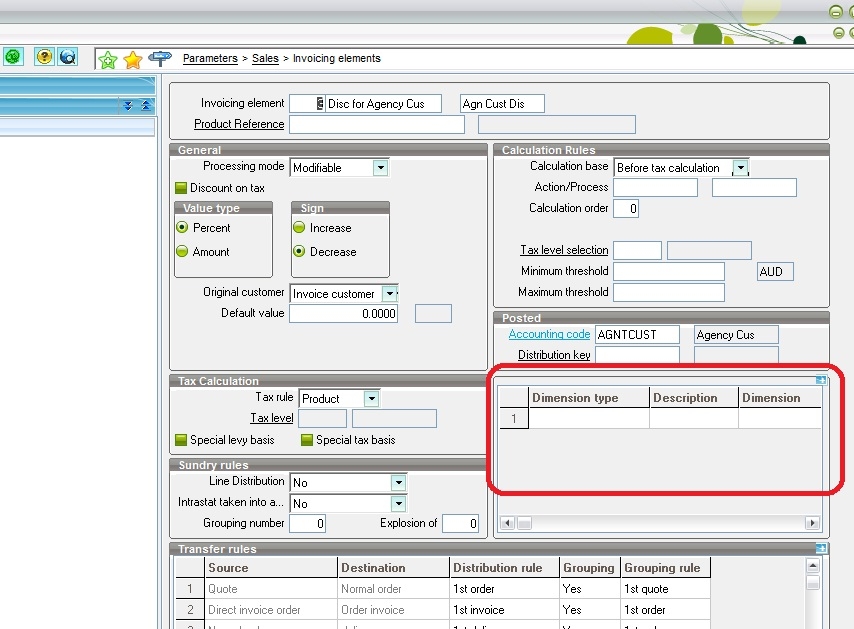Open the Processing mode dropdown

[380, 167]
